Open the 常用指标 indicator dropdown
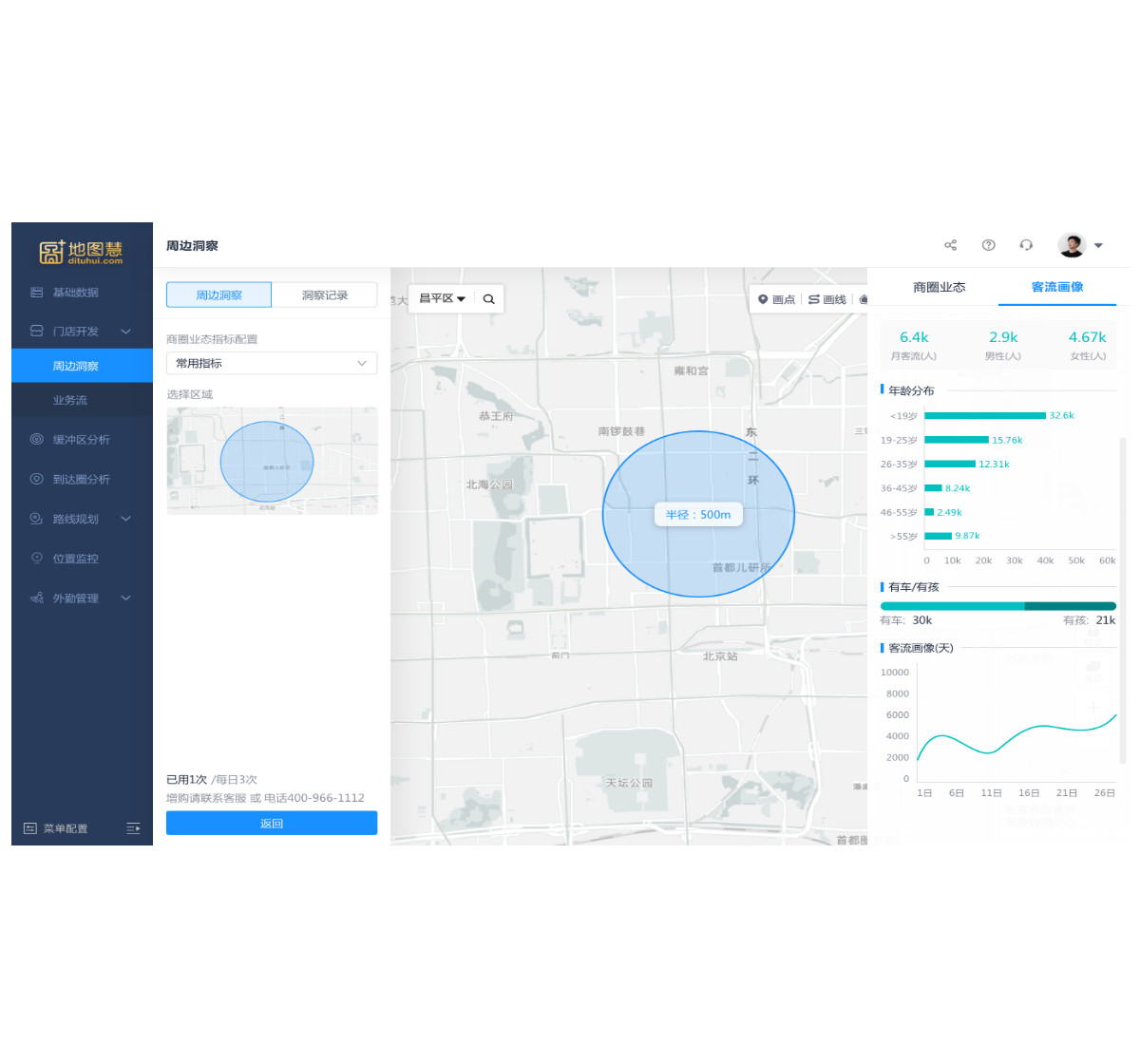 [272, 363]
